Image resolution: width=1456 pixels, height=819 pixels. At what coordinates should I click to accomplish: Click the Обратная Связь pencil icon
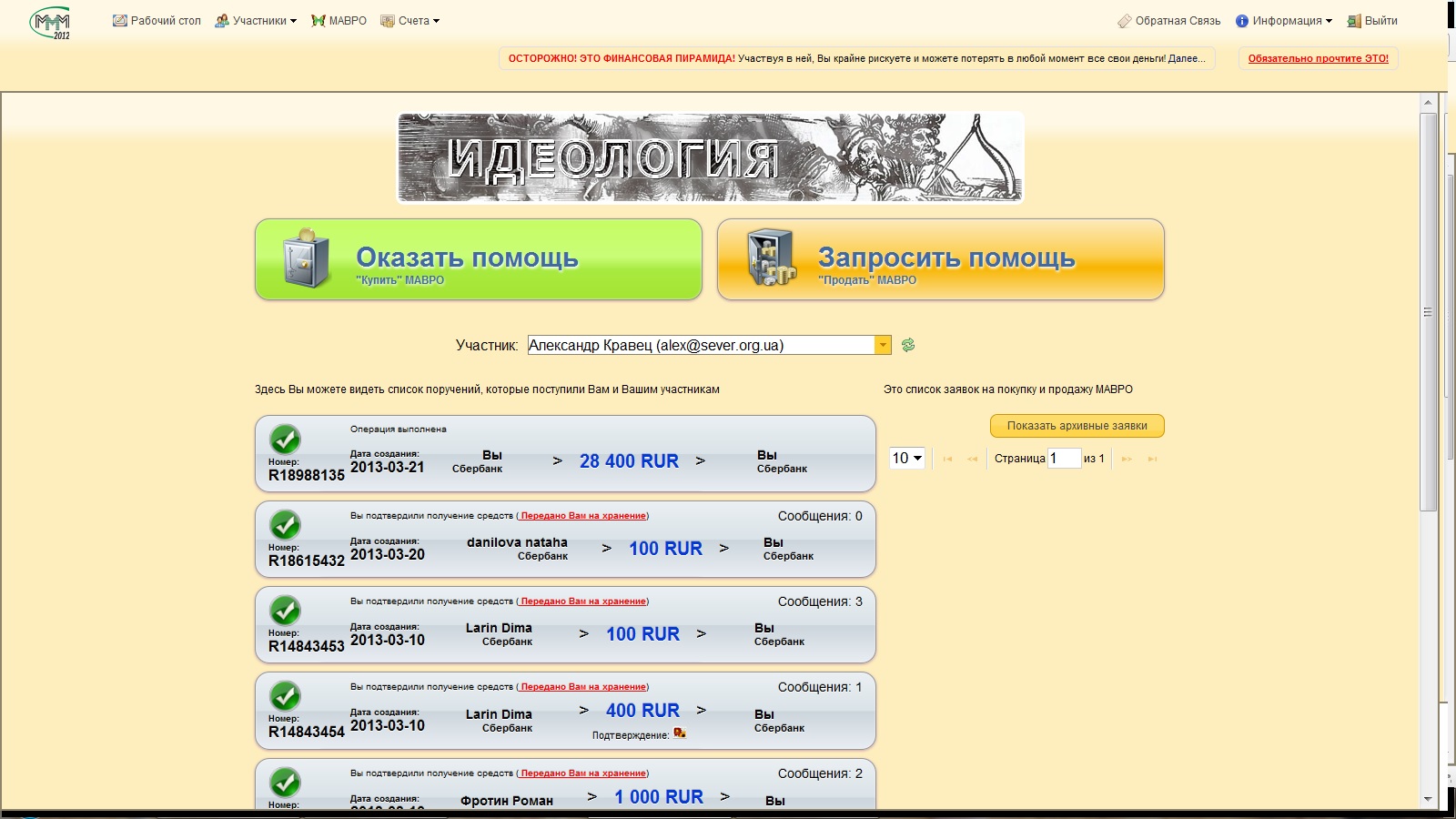pyautogui.click(x=1125, y=21)
